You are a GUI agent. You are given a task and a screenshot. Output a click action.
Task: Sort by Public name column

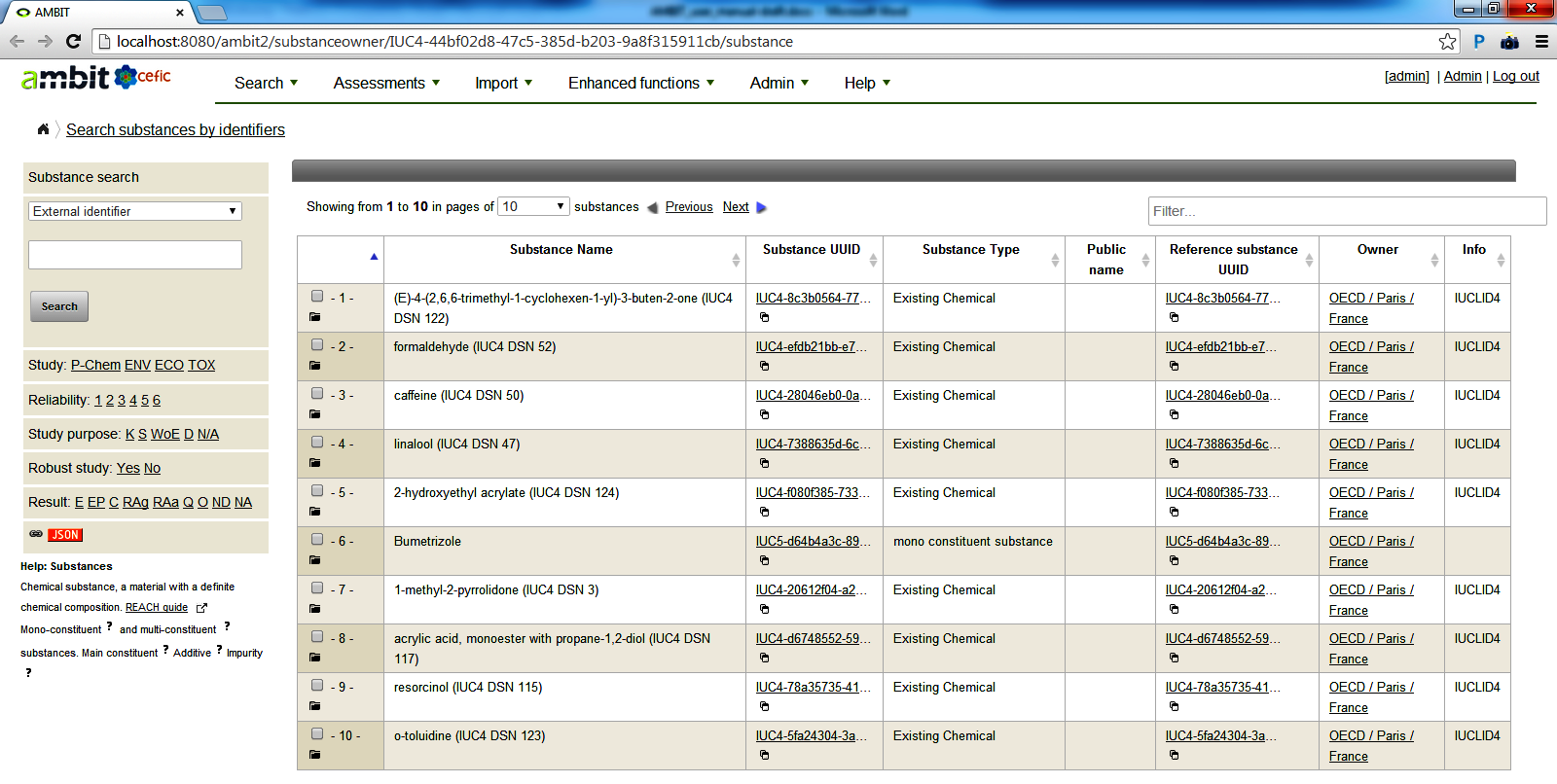[x=1109, y=259]
